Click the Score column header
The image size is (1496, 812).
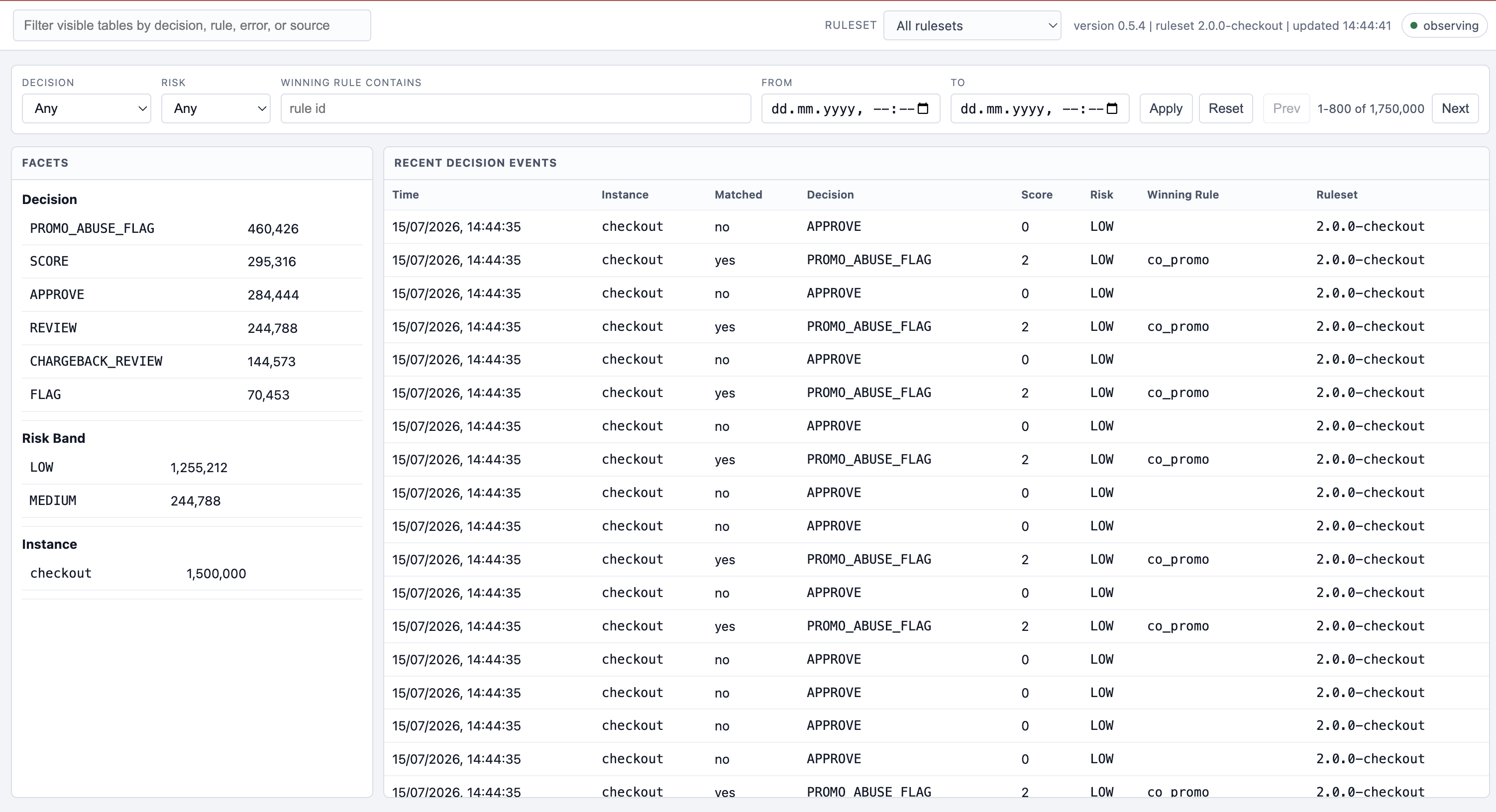click(x=1037, y=195)
